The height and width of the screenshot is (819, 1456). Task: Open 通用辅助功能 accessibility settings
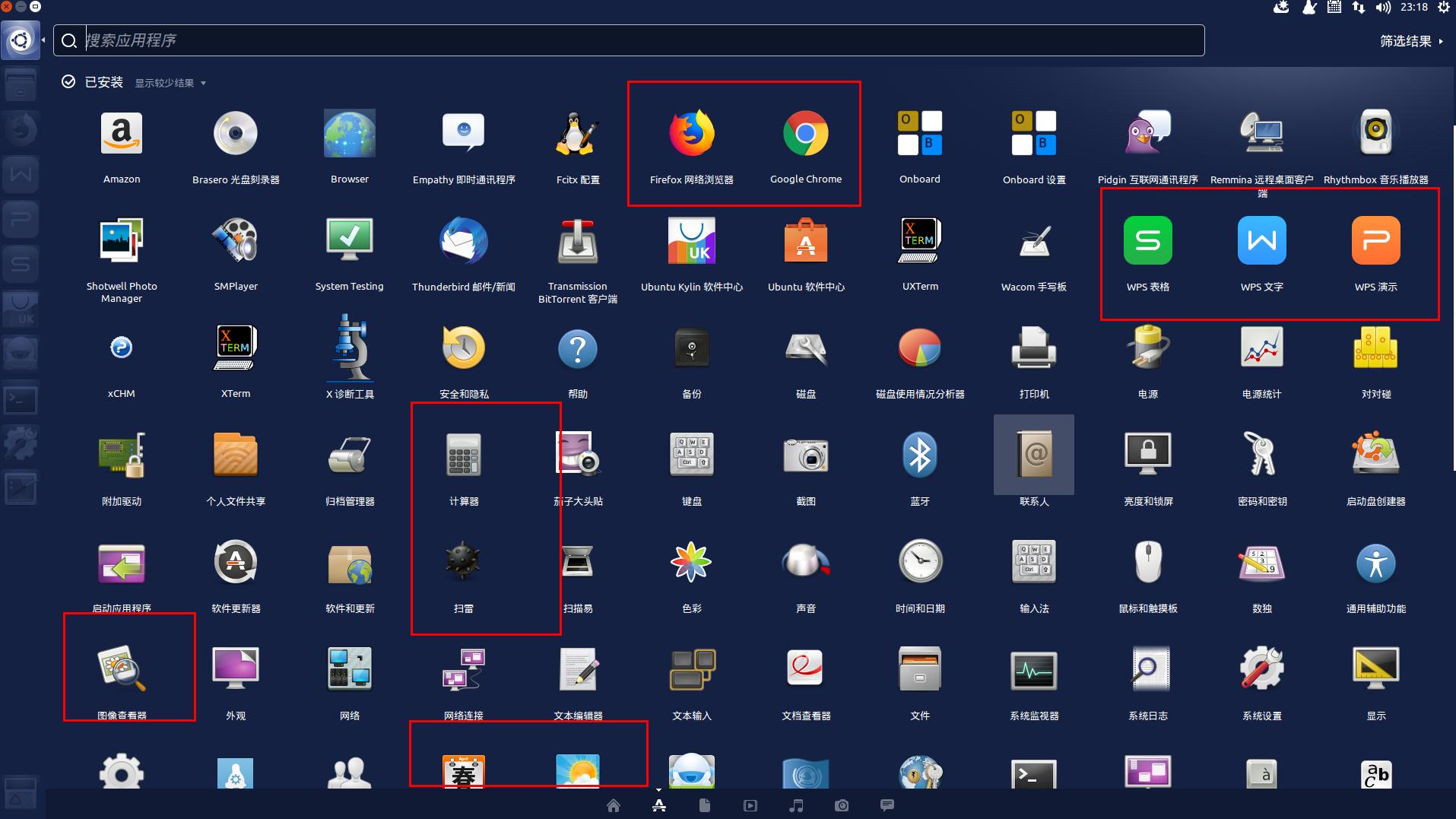point(1376,563)
